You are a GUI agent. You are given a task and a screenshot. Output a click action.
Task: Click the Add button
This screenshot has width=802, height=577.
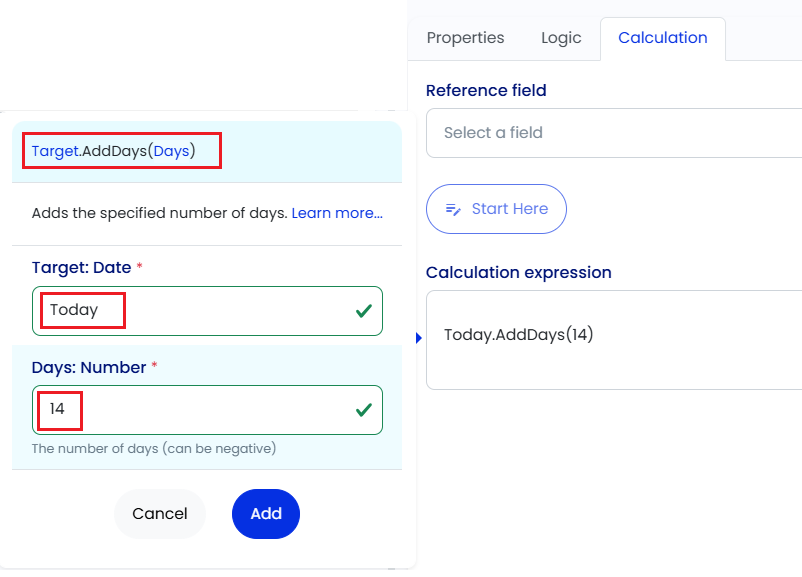(x=266, y=514)
